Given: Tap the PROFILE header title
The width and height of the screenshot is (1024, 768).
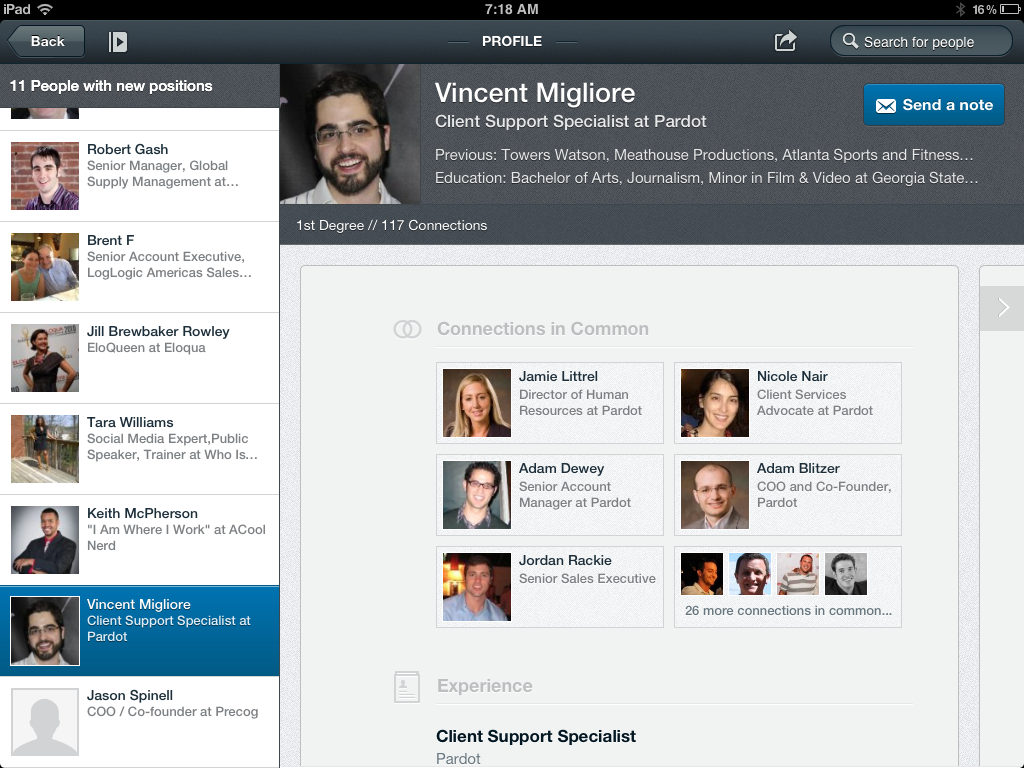Looking at the screenshot, I should 511,41.
